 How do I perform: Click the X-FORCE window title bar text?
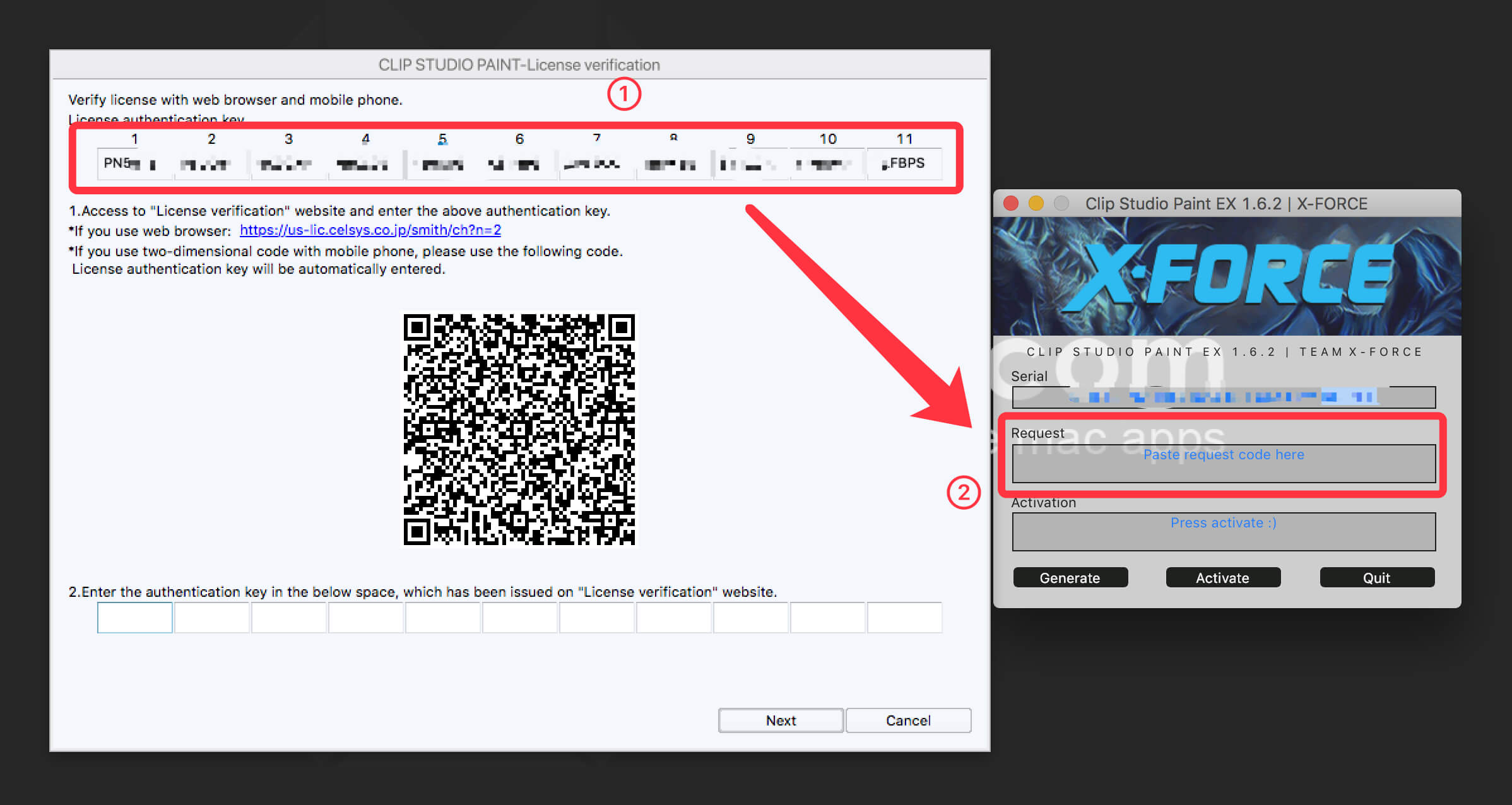[x=1226, y=204]
